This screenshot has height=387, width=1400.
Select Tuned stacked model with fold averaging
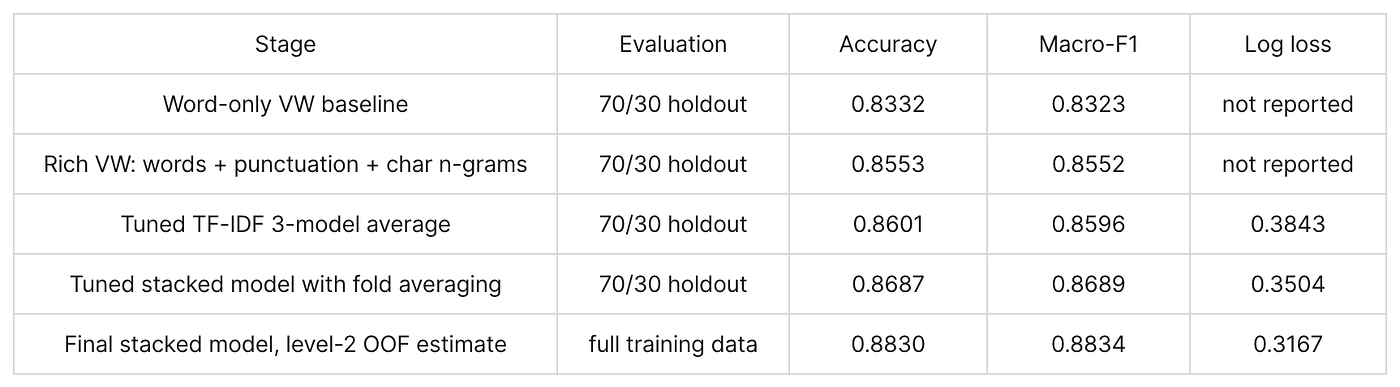point(285,284)
